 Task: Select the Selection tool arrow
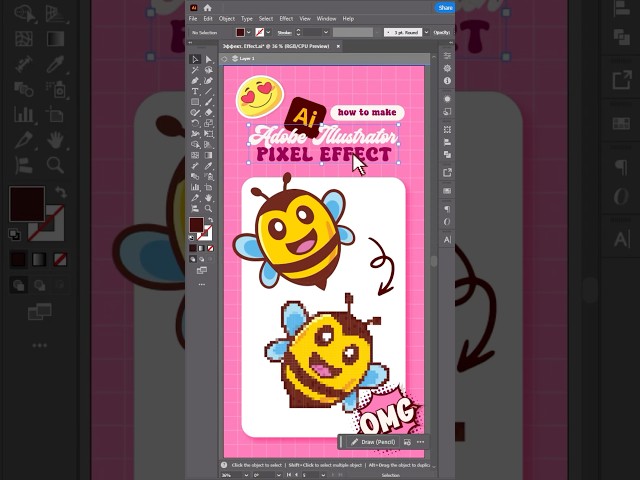point(195,60)
